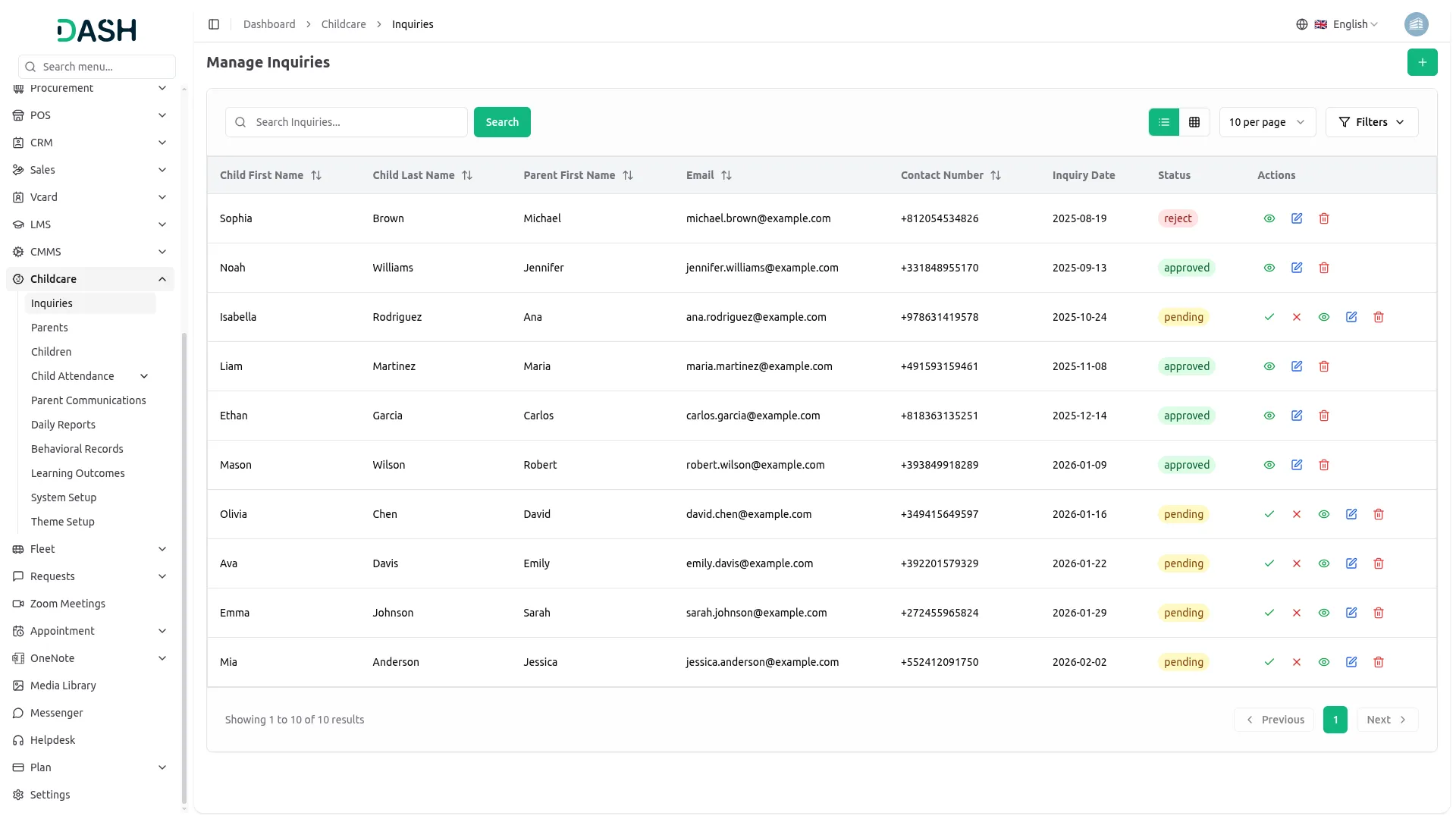
Task: Expand the Child Attendance submenu
Action: click(144, 376)
